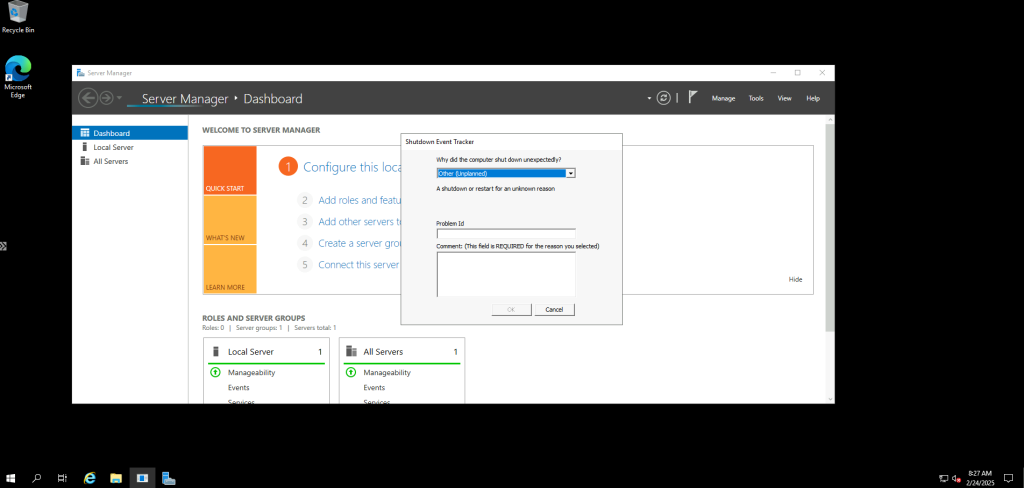Launch Internet Explorer from taskbar
Screen dimensions: 1024x488
point(90,478)
